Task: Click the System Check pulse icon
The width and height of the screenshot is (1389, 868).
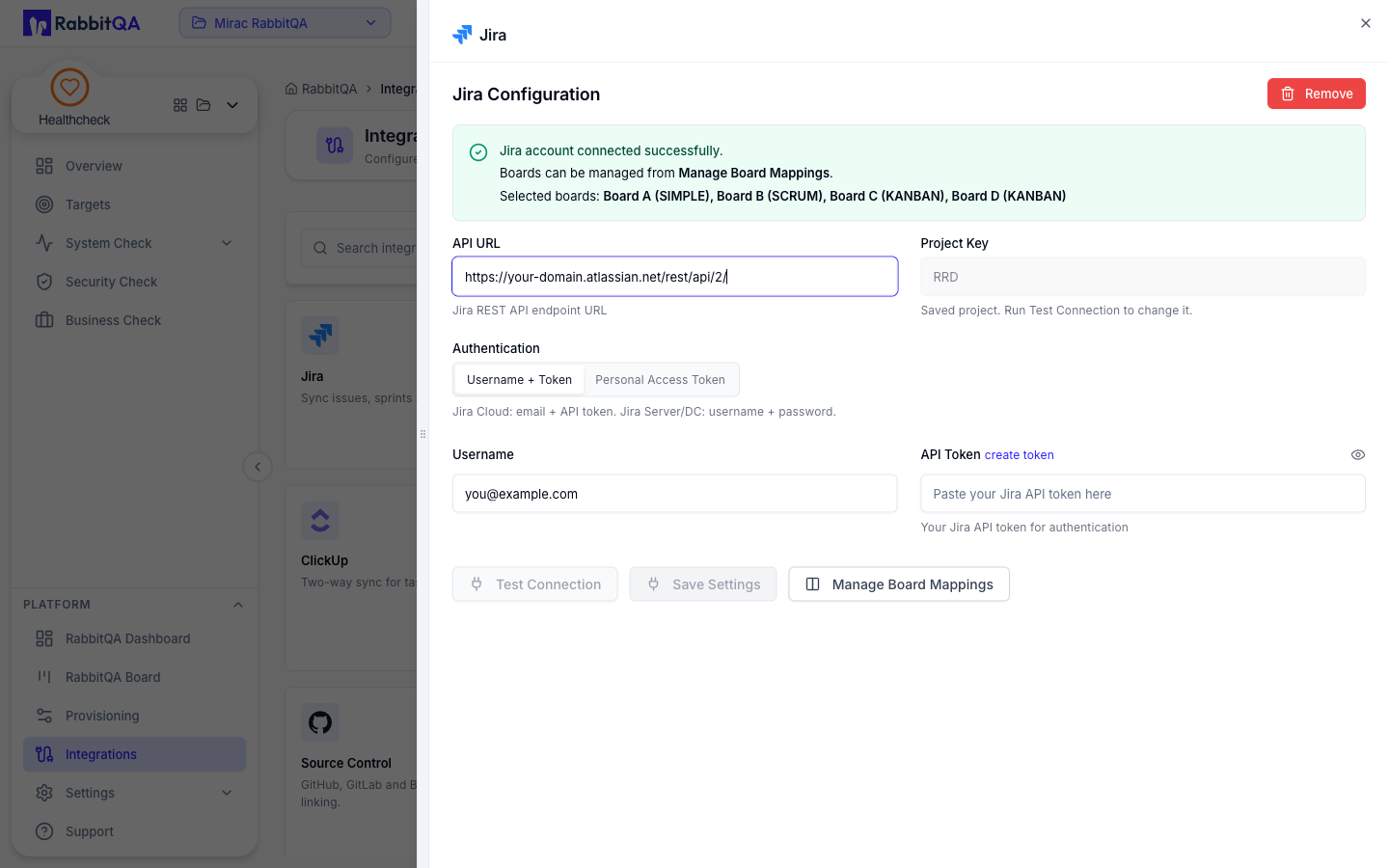Action: click(x=44, y=243)
